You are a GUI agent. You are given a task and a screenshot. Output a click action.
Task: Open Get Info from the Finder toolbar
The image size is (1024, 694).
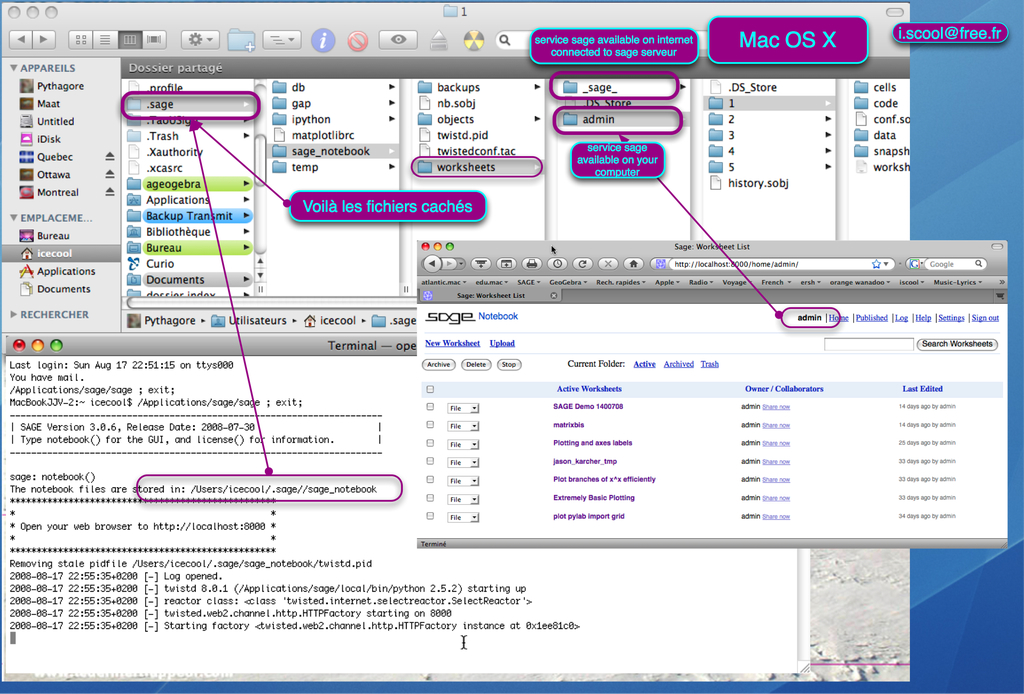coord(323,40)
